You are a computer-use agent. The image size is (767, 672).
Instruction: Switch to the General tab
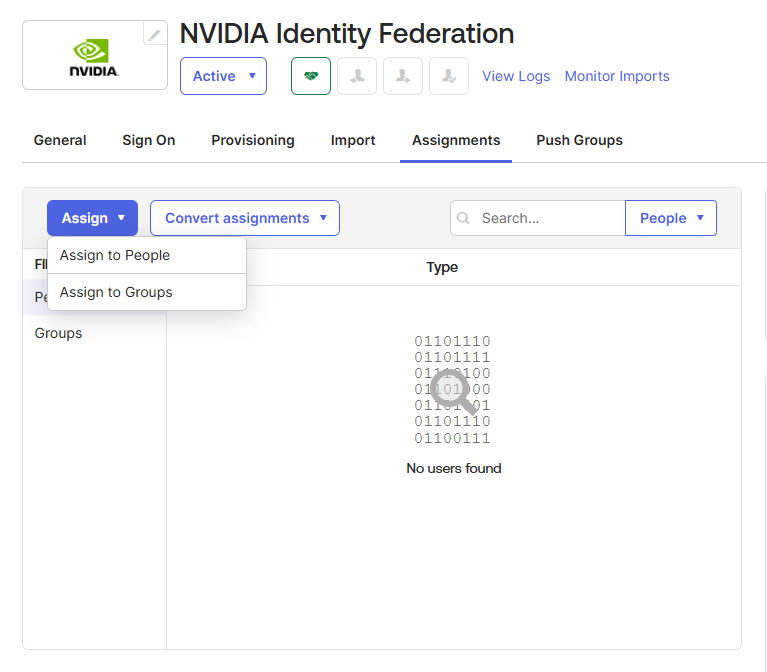[60, 140]
